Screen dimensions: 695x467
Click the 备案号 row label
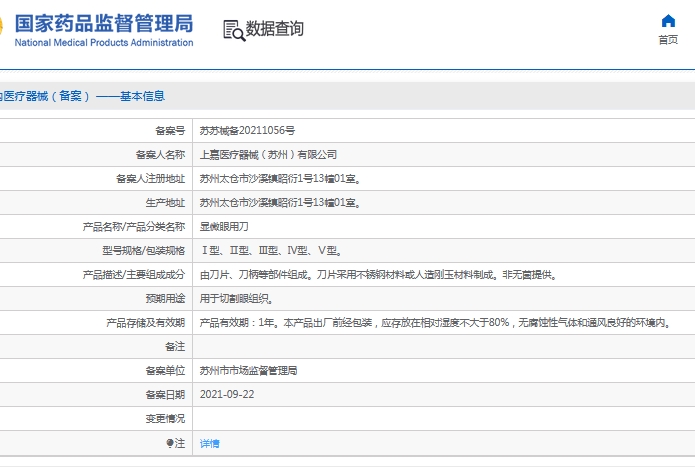click(x=170, y=131)
